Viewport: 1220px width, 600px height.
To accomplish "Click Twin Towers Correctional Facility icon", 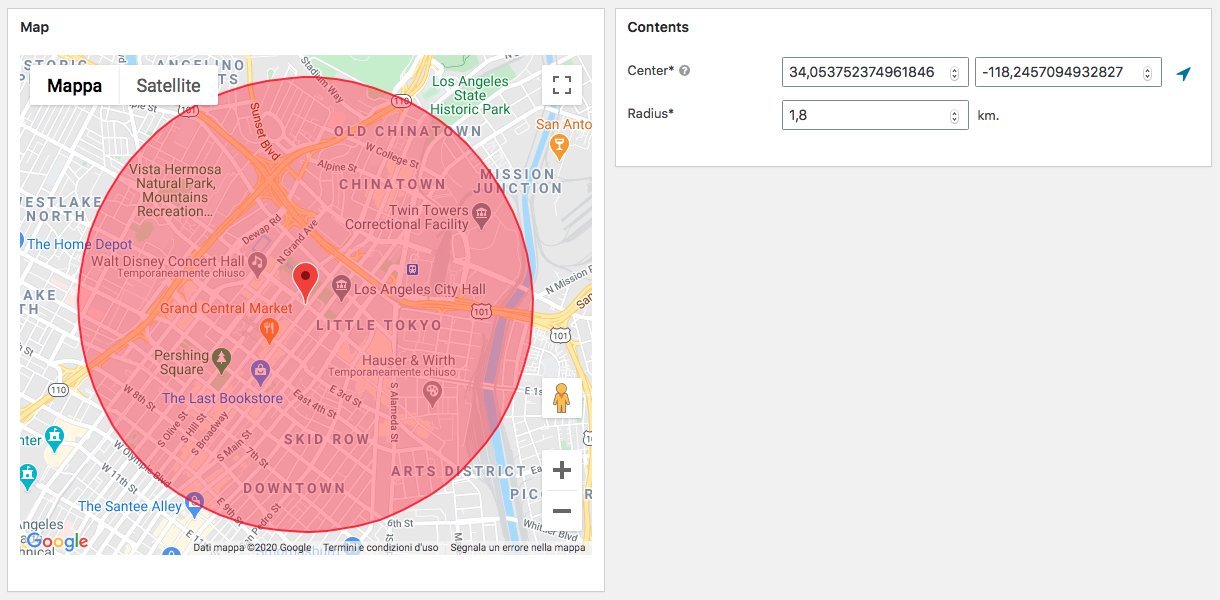I will pos(481,213).
